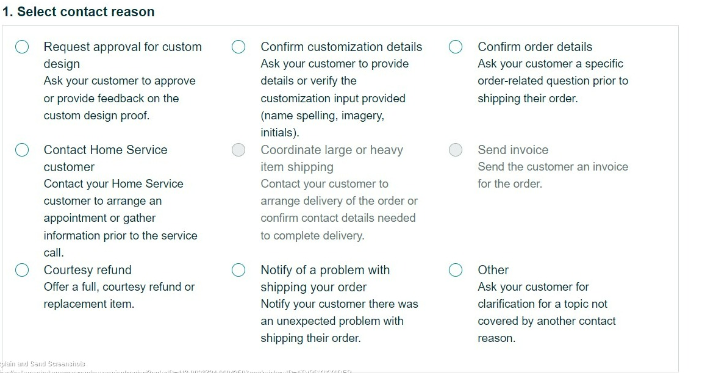Click the 'Confirm order details' label text
Viewport: 703px width, 373px height.
[535, 47]
